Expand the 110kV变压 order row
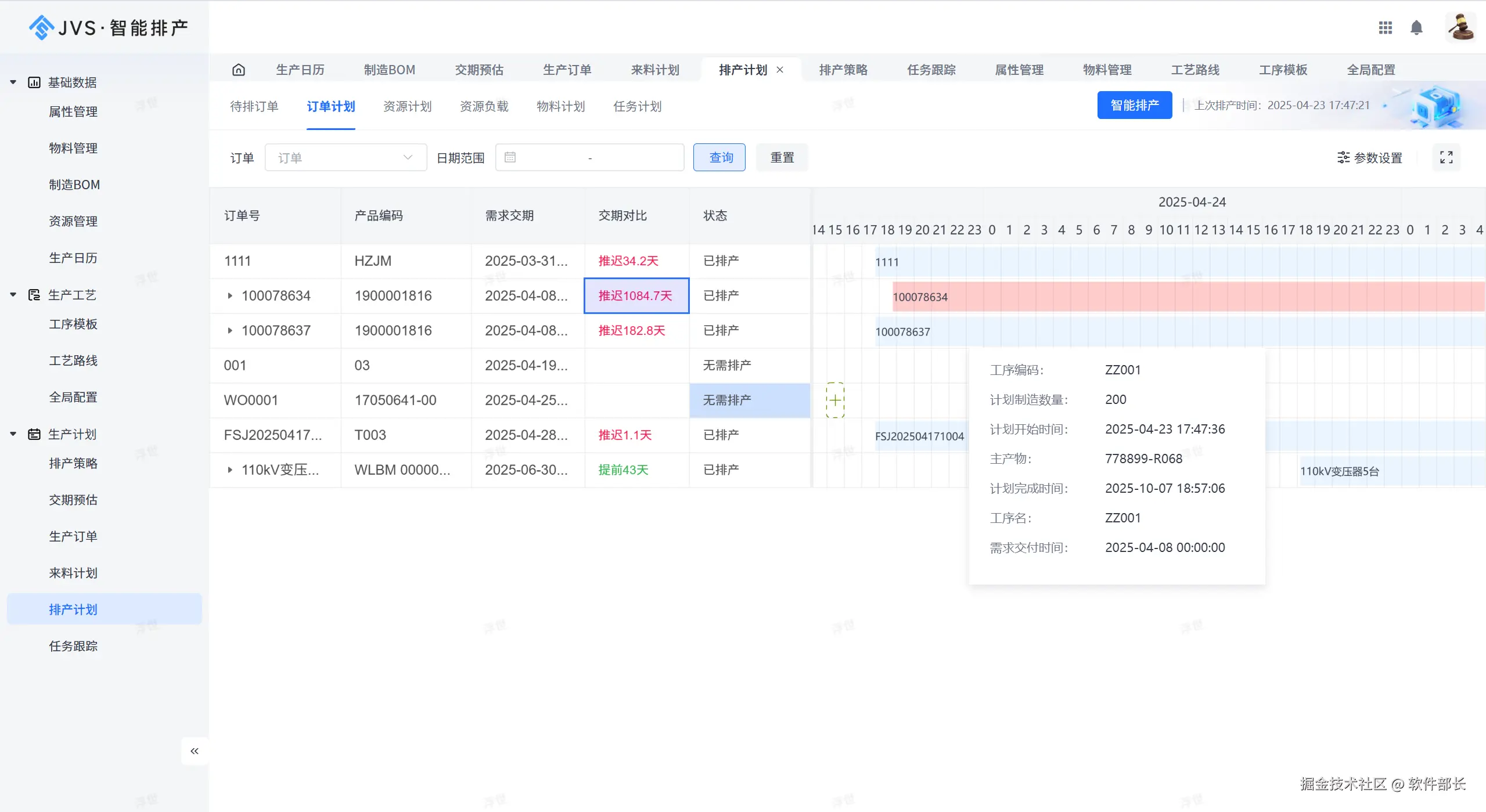This screenshot has height=812, width=1486. point(230,470)
